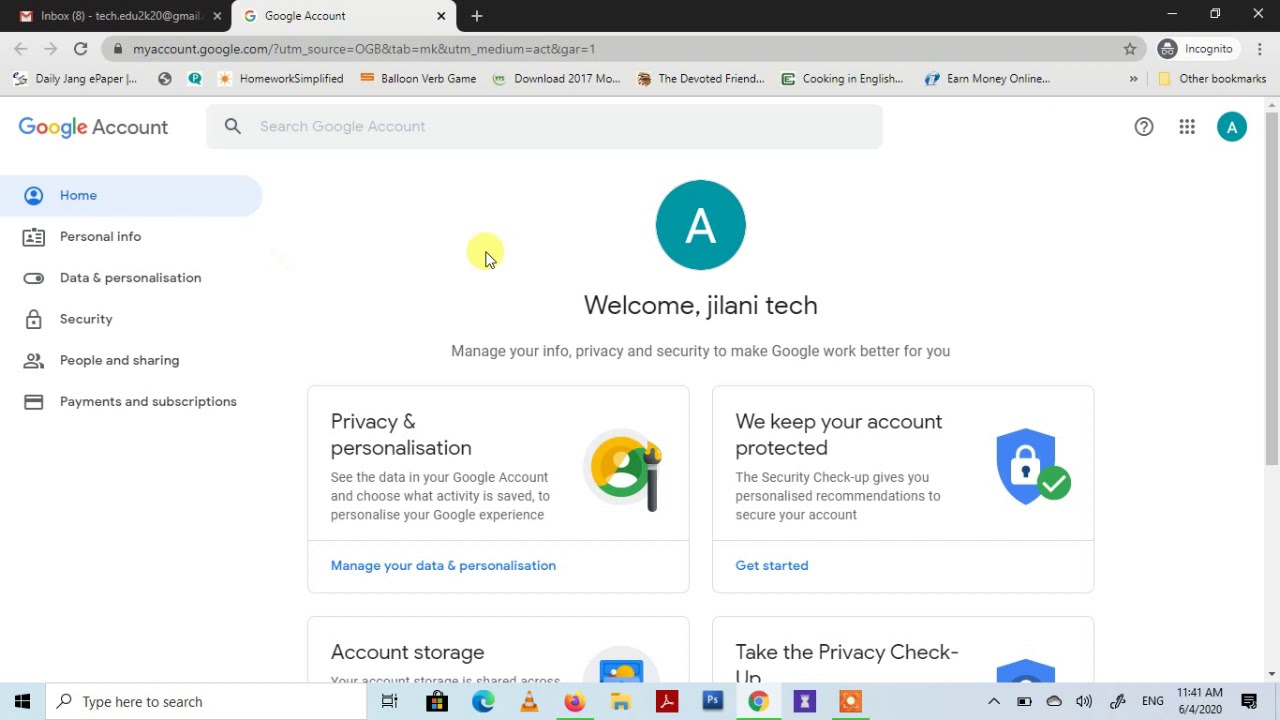Click the large profile picture avatar
Image resolution: width=1280 pixels, height=720 pixels.
click(700, 225)
